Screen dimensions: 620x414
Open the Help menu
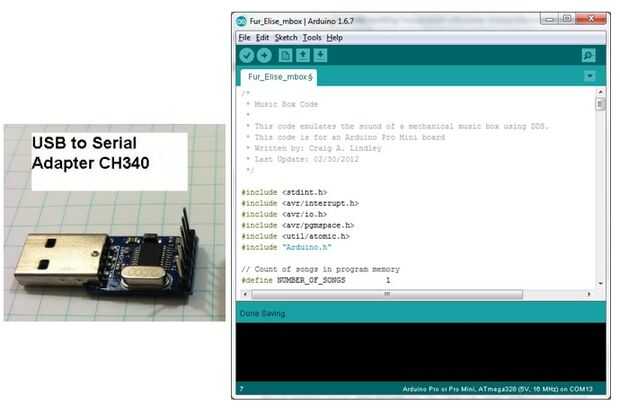[335, 38]
